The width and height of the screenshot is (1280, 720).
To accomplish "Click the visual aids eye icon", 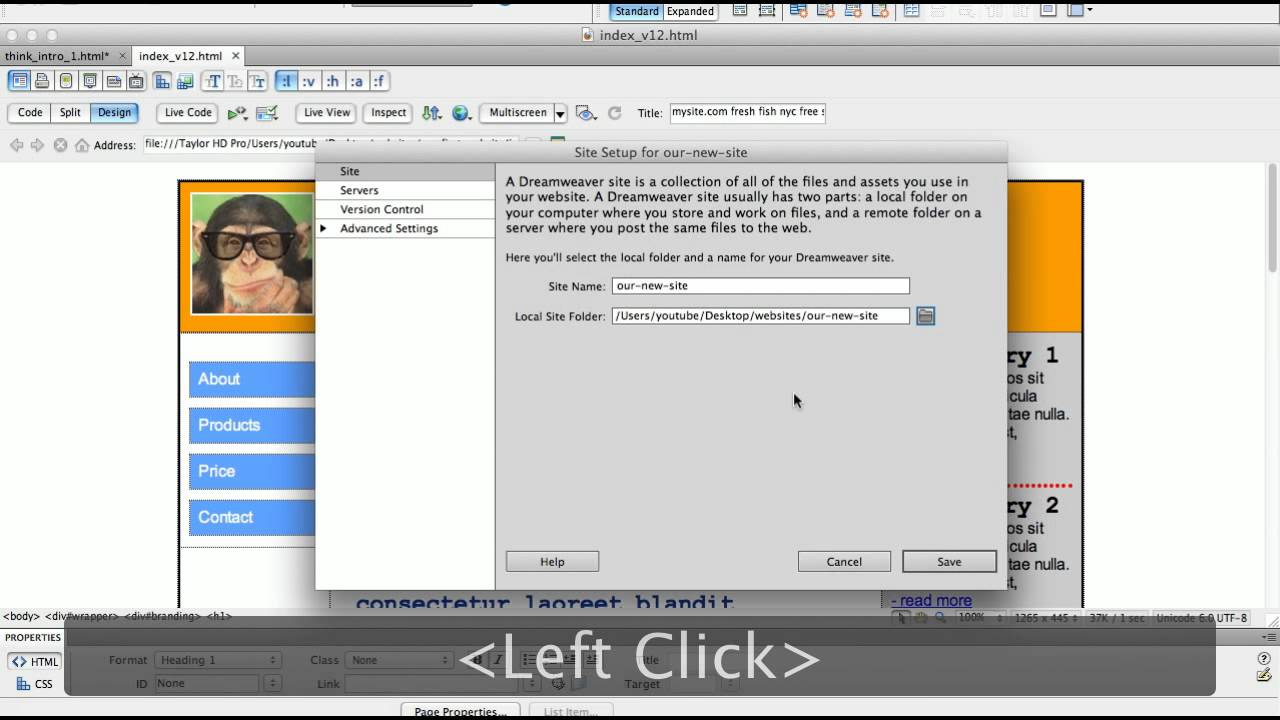I will click(586, 113).
